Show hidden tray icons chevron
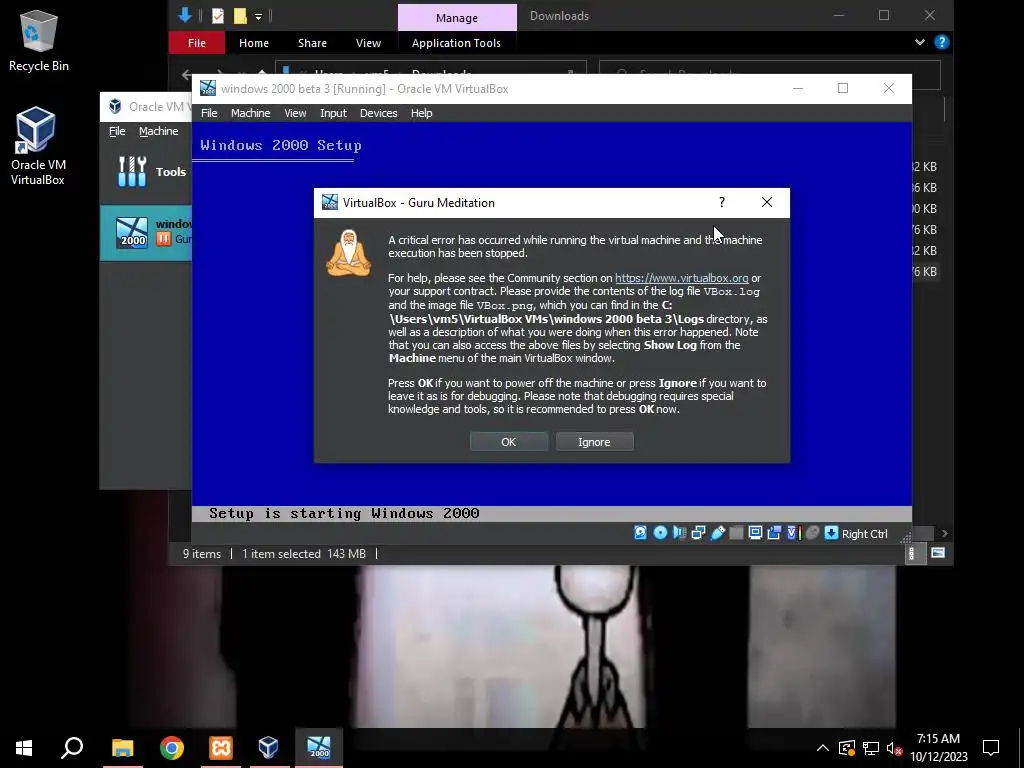The height and width of the screenshot is (768, 1024). click(822, 748)
